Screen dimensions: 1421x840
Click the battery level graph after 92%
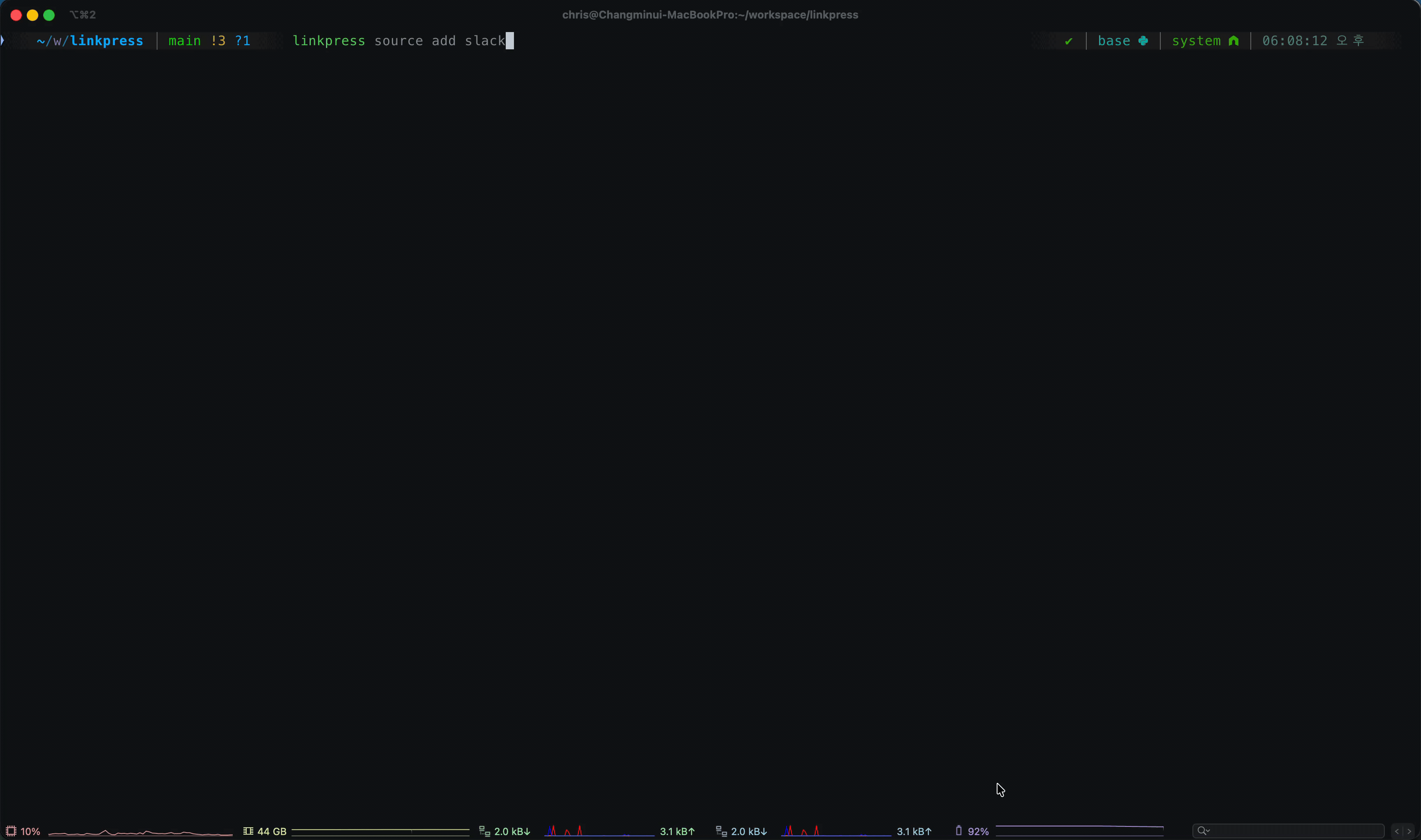(1079, 831)
